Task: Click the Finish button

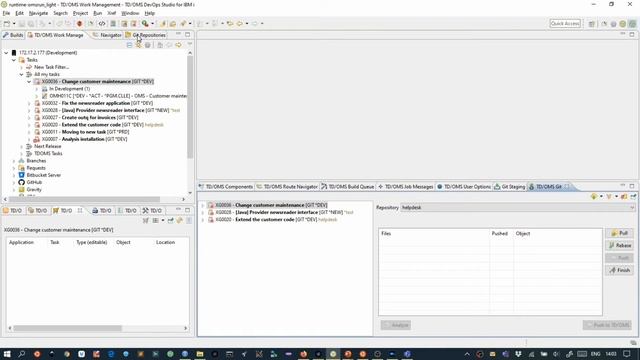Action: 619,270
